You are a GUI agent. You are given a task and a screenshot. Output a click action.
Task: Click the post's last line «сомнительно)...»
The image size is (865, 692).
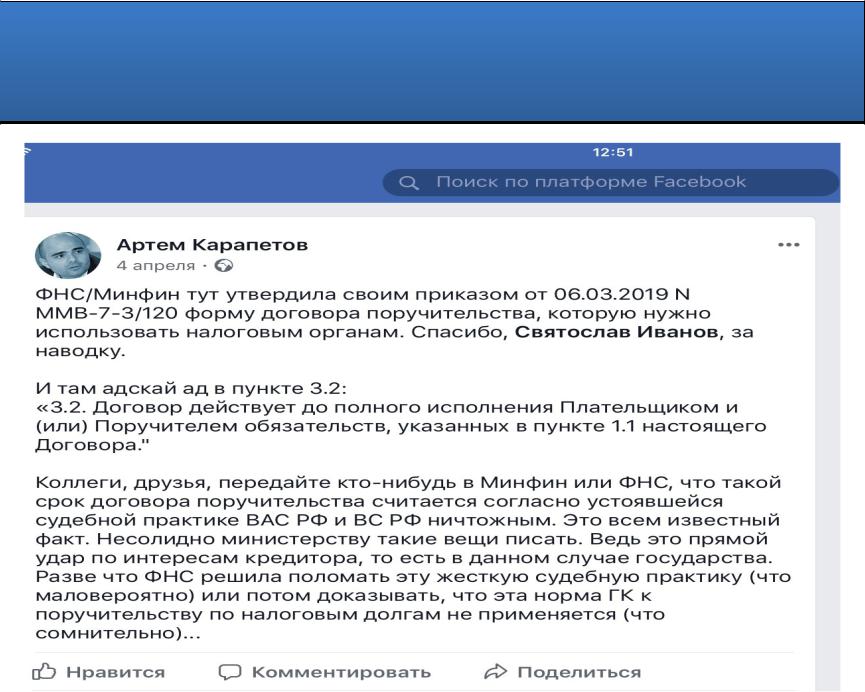pyautogui.click(x=118, y=633)
